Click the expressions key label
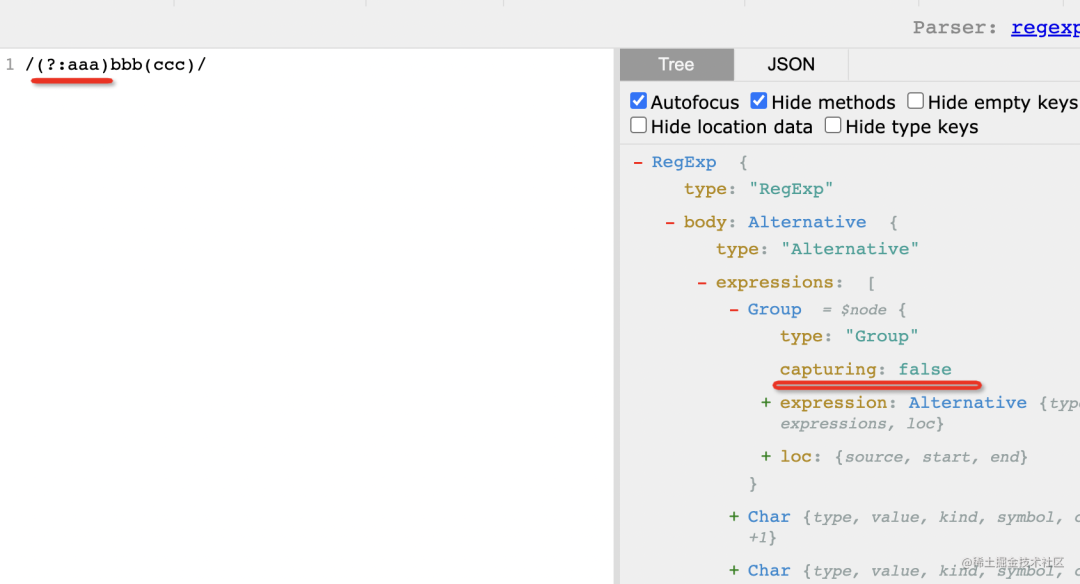This screenshot has height=584, width=1080. [x=774, y=282]
